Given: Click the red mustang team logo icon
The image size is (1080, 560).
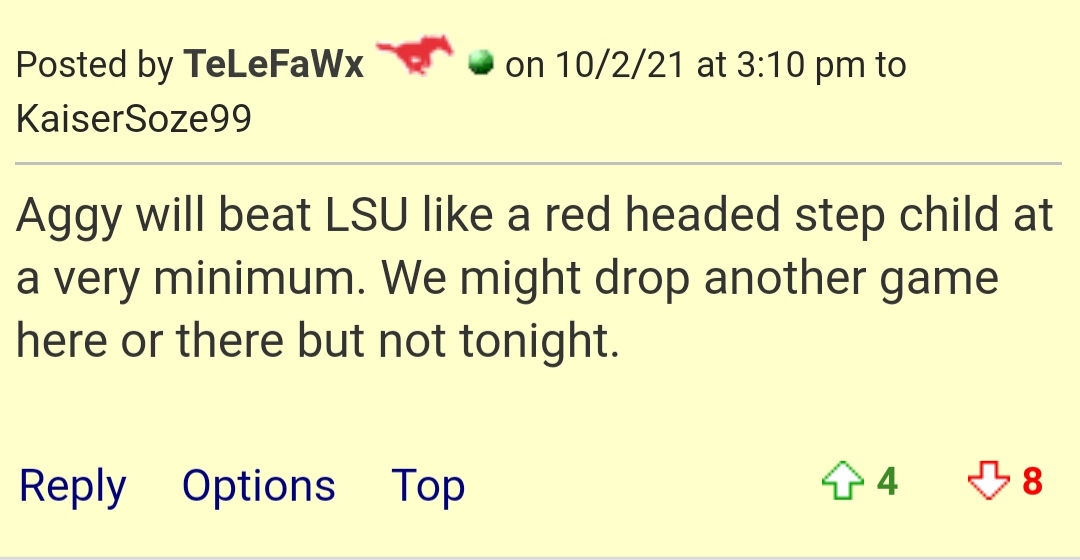Looking at the screenshot, I should (415, 54).
